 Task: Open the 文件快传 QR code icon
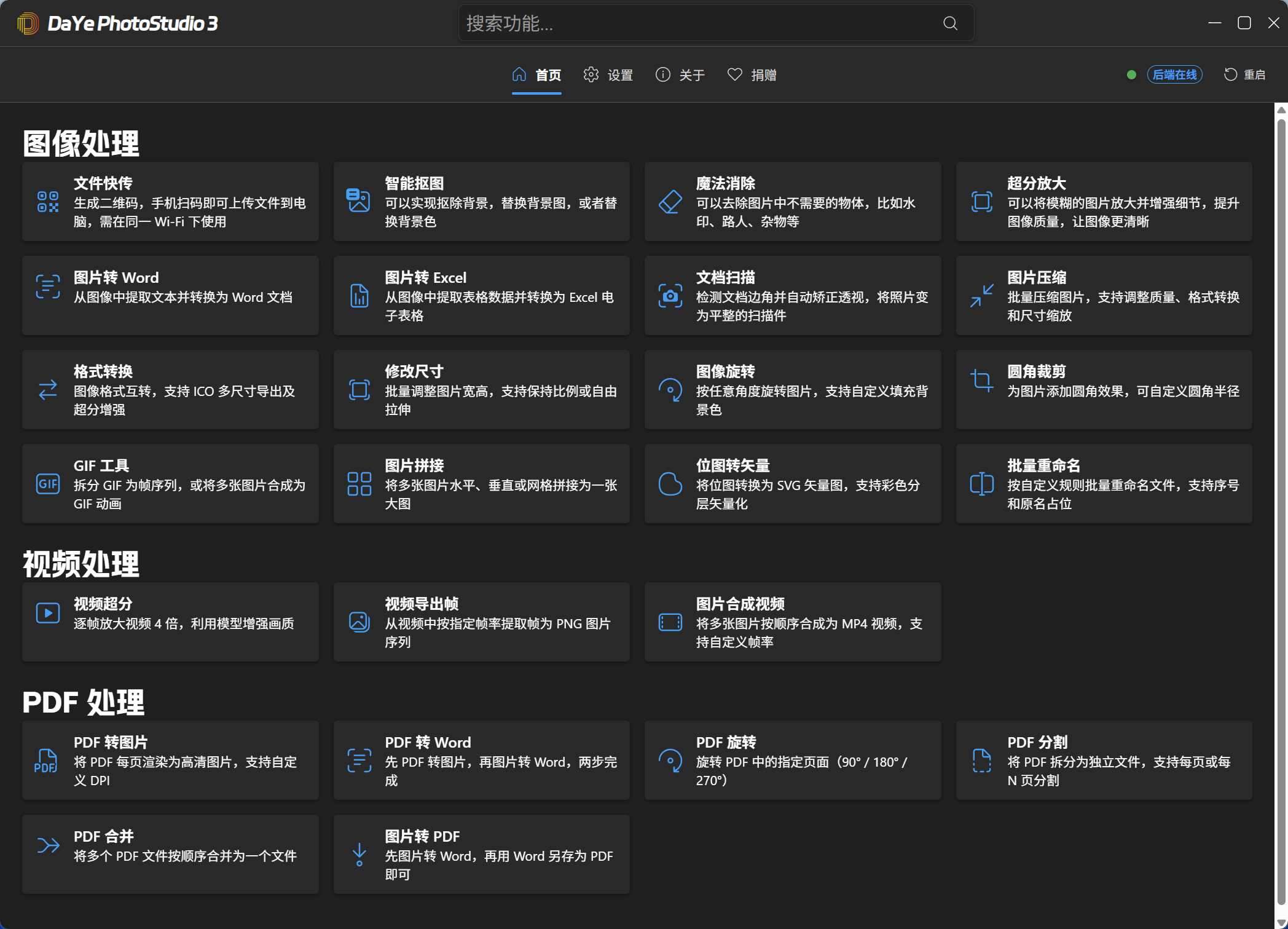[x=48, y=202]
